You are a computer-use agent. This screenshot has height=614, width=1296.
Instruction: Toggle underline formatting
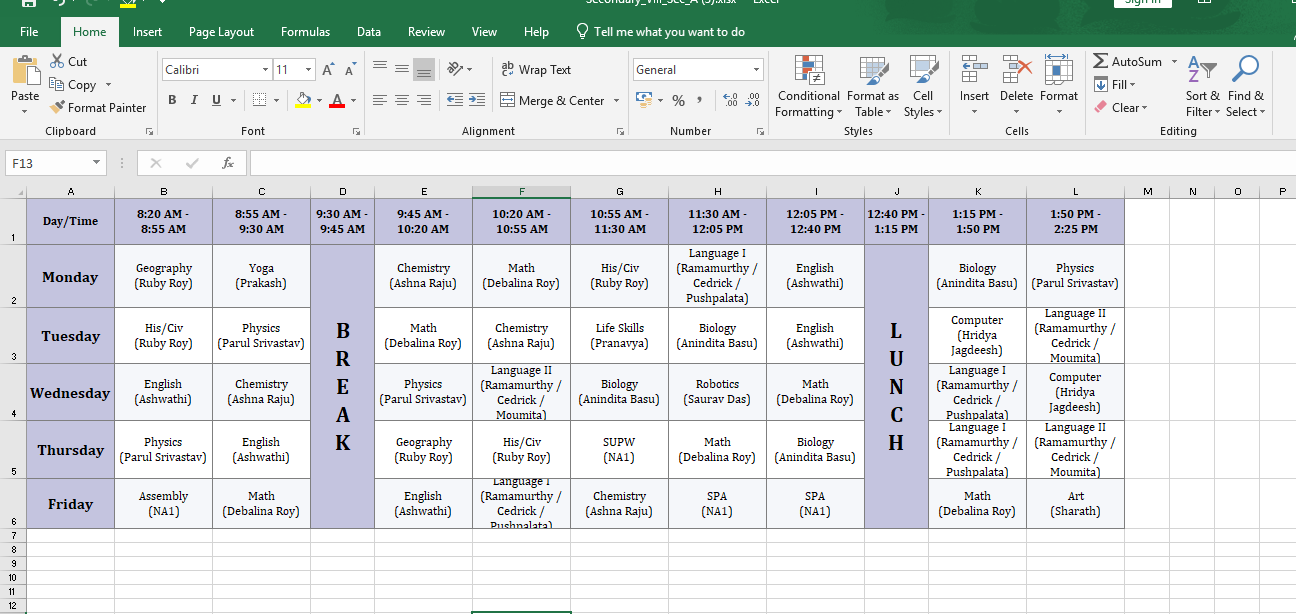(x=216, y=100)
